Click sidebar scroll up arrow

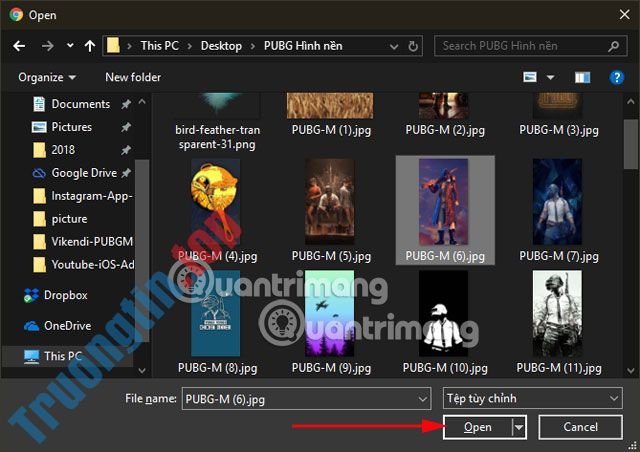[142, 102]
